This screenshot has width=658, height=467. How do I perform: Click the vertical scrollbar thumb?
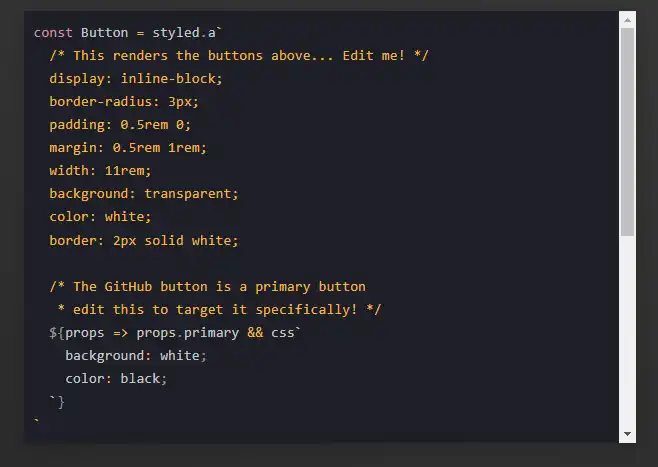[x=627, y=130]
